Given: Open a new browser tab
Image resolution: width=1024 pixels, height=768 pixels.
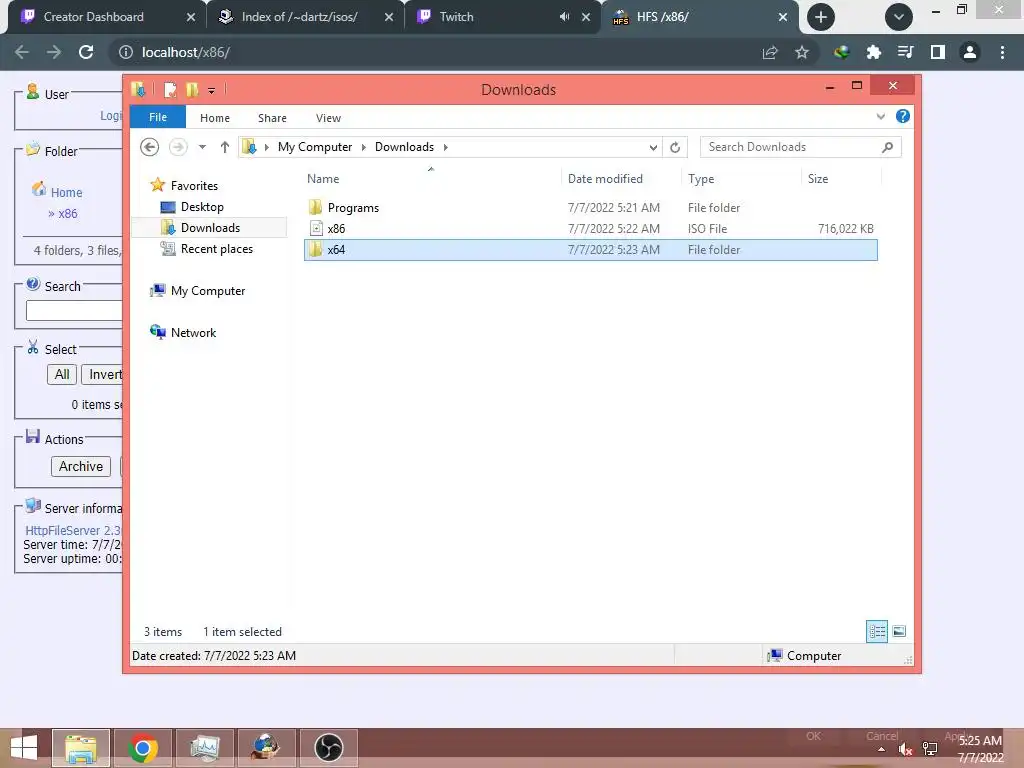Looking at the screenshot, I should click(x=821, y=17).
